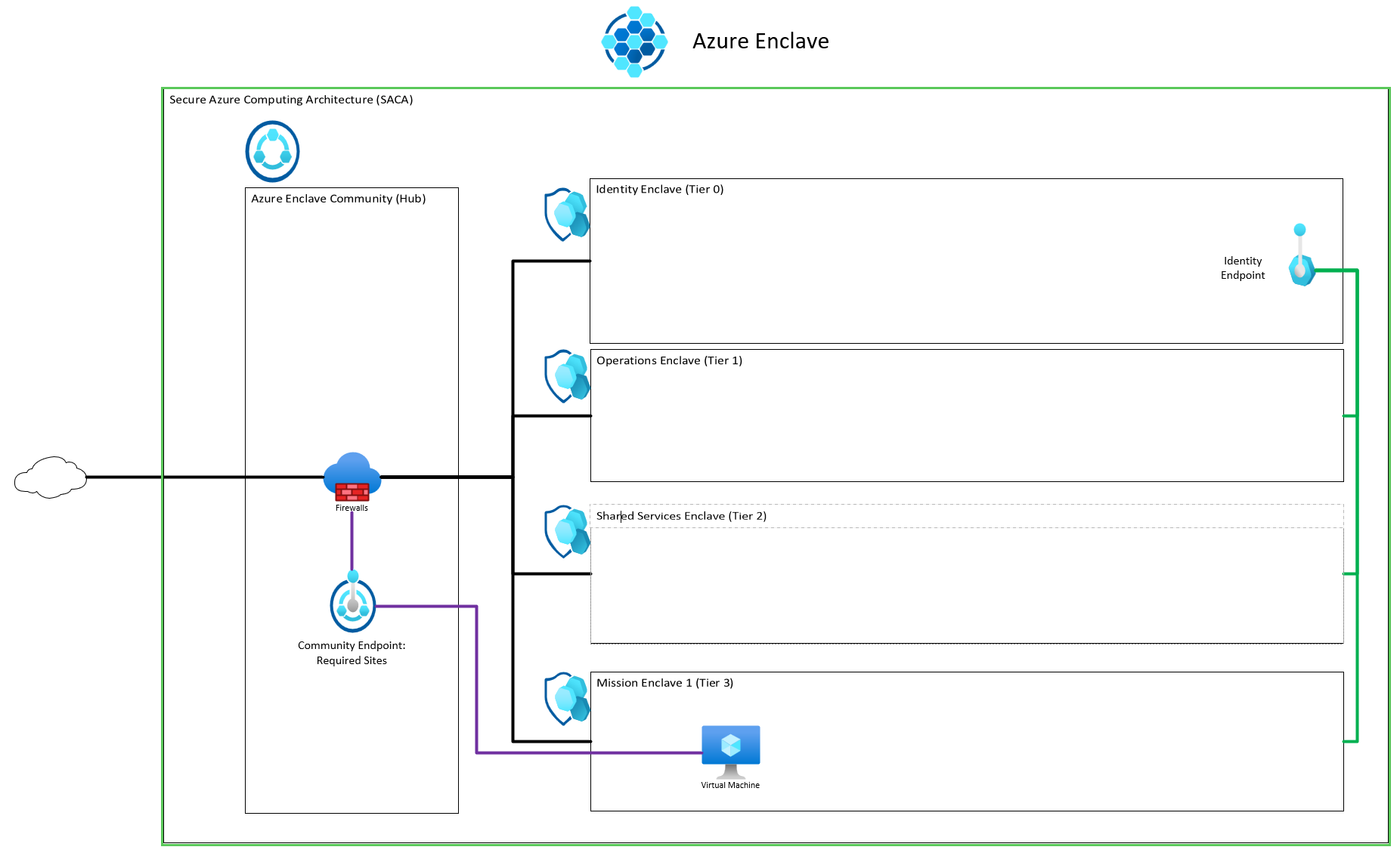
Task: Click the 'Azure Enclave' title text
Action: click(760, 41)
